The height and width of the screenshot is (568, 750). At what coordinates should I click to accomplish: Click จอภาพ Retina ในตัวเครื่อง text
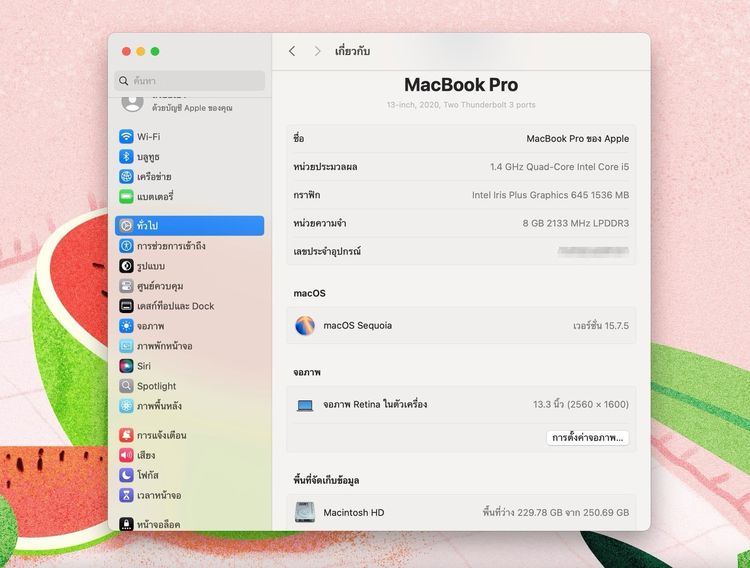[375, 404]
